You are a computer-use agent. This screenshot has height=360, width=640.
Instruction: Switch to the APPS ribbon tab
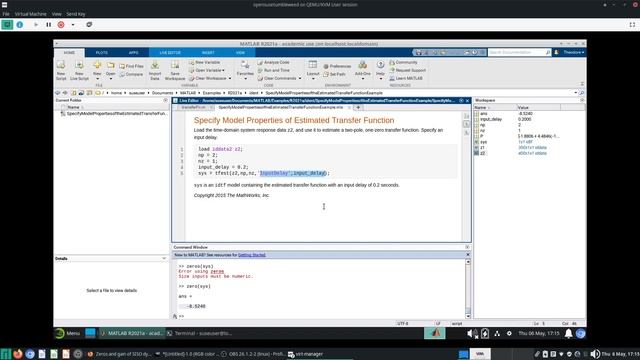(x=133, y=53)
